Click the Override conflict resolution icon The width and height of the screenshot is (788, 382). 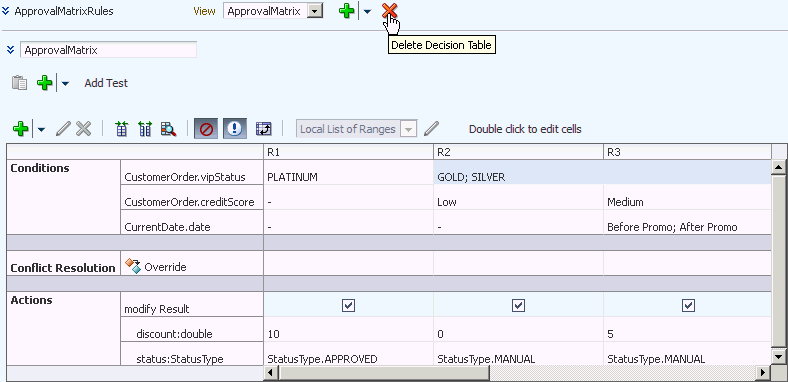(133, 266)
